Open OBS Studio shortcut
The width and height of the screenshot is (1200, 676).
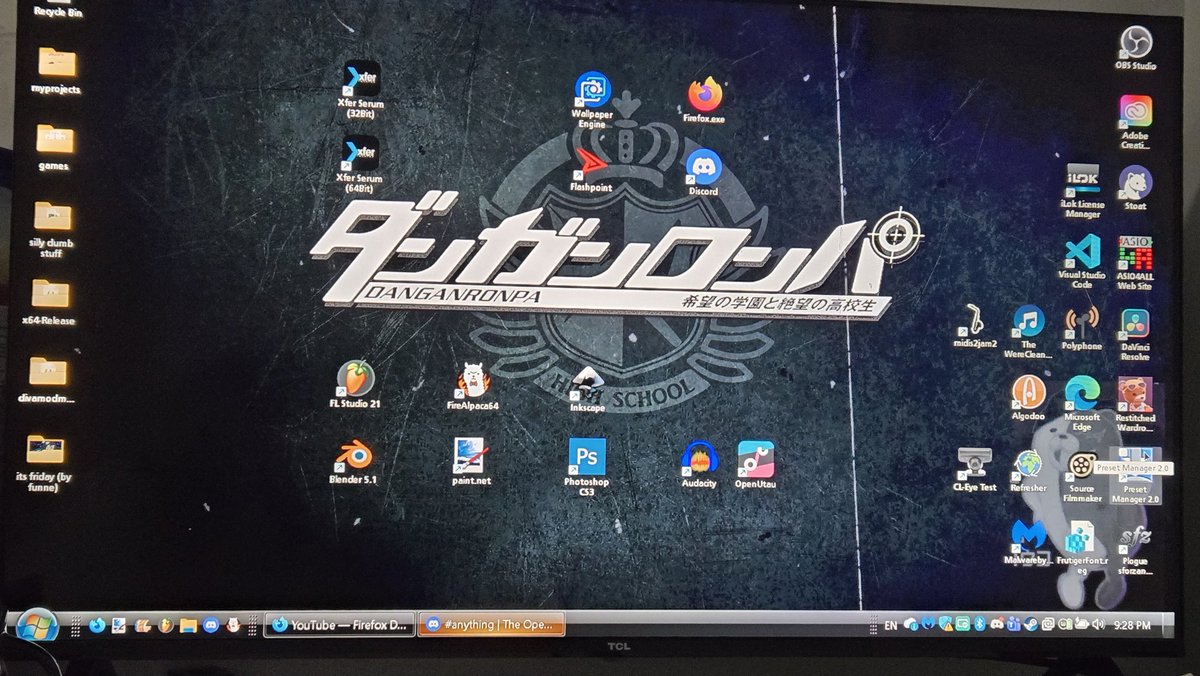(1135, 48)
